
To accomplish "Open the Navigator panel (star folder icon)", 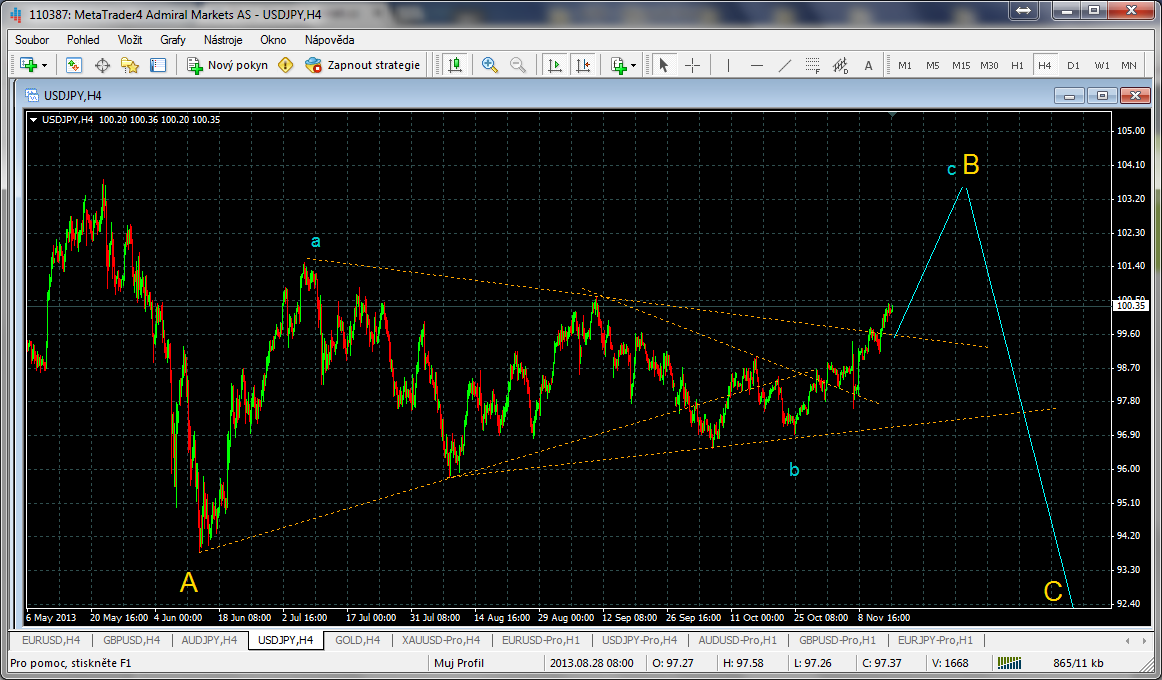I will click(129, 65).
